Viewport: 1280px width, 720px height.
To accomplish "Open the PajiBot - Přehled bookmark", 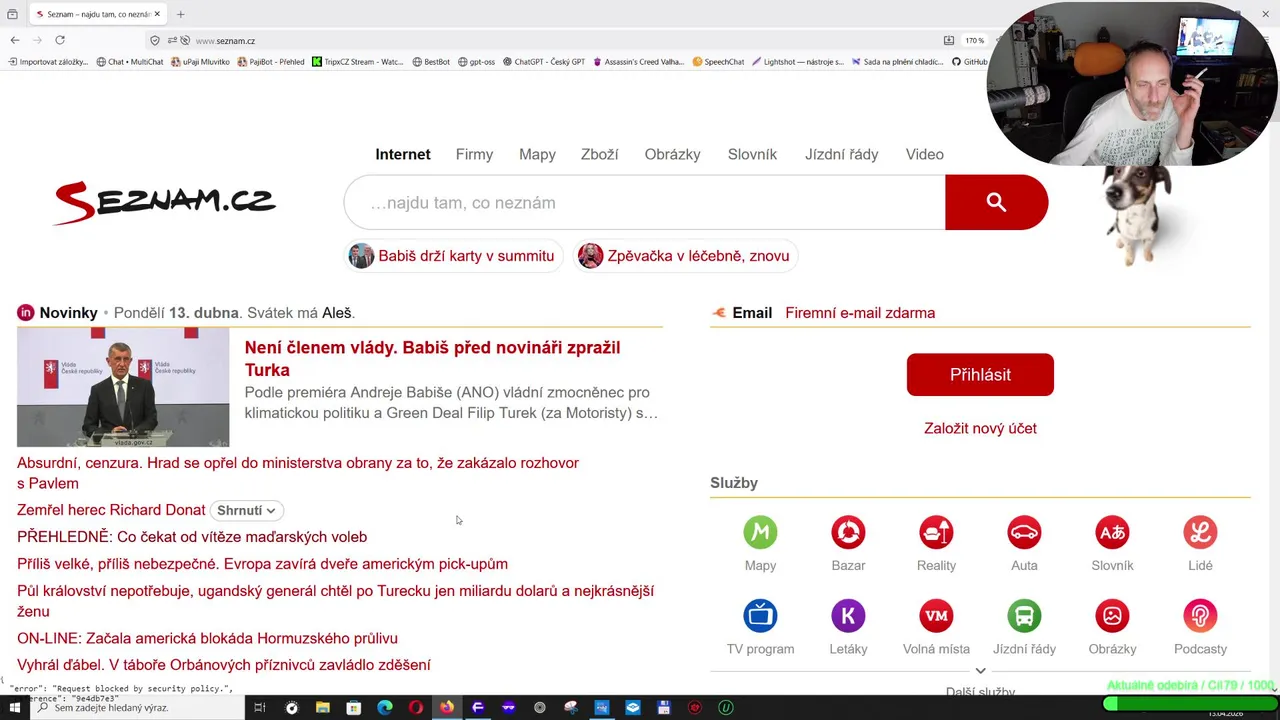I will click(270, 62).
